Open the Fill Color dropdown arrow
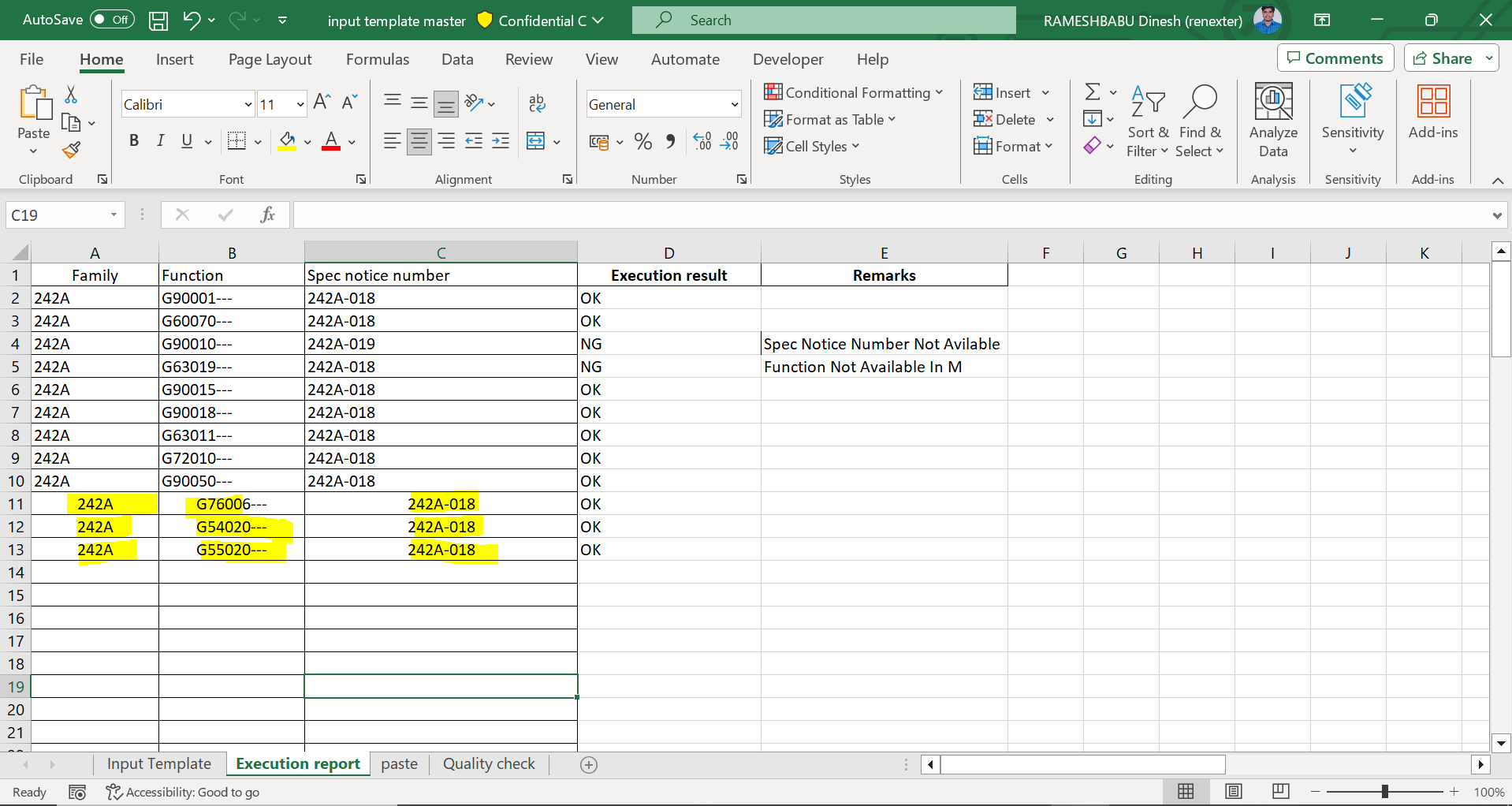The width and height of the screenshot is (1512, 806). [306, 142]
